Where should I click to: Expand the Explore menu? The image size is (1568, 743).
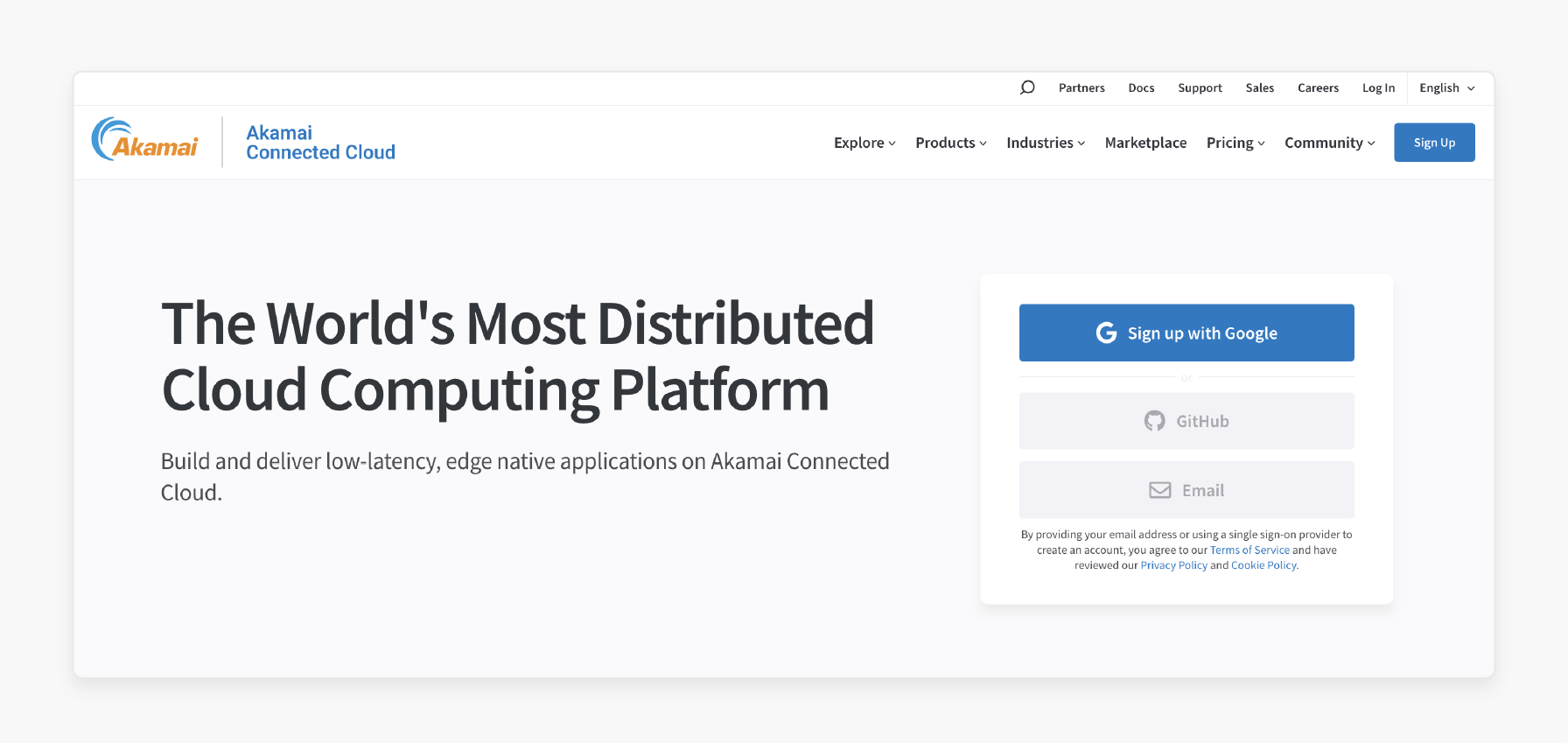pos(864,143)
